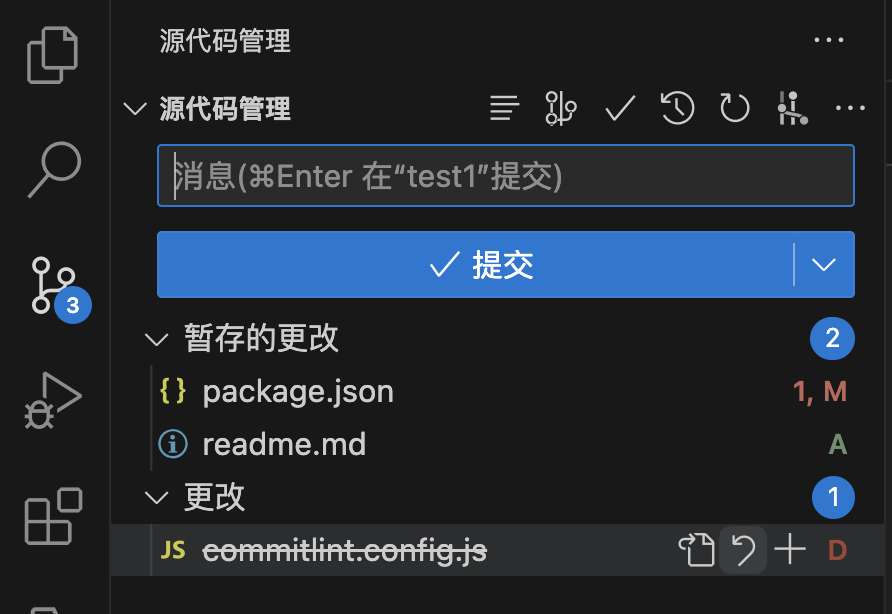Open the Extensions view
Screen dimensions: 892x614
53,516
